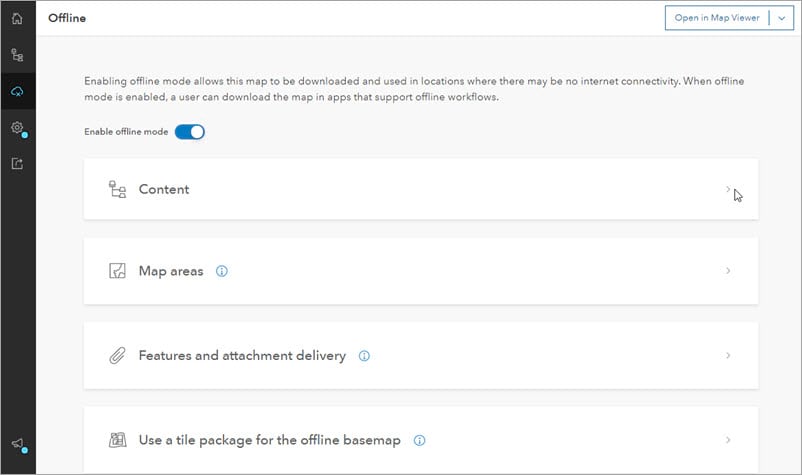
Task: Click the Share icon in the sidebar
Action: (x=17, y=164)
